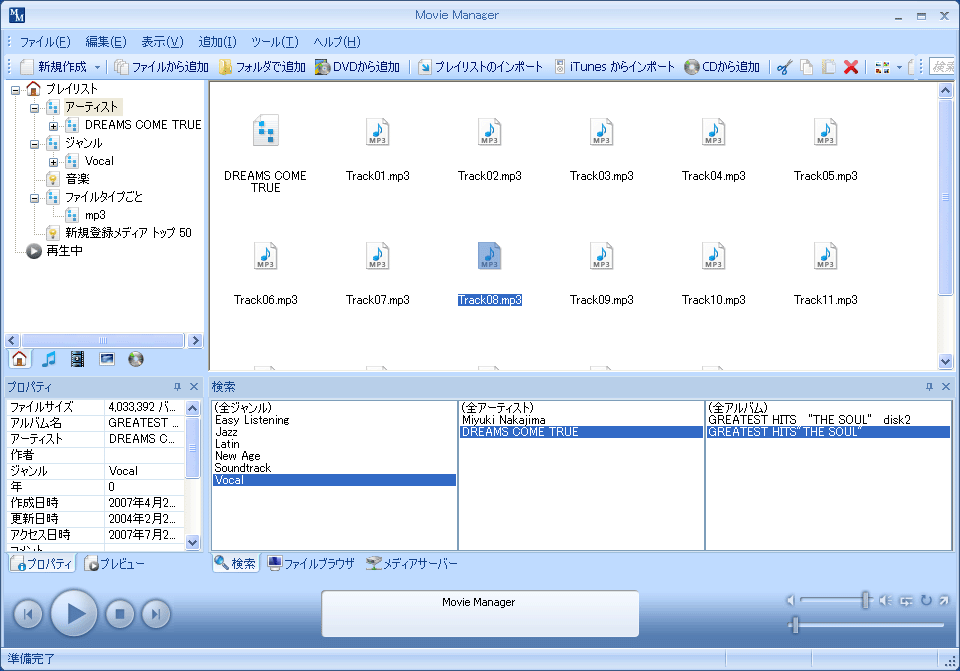
Task: Click CDから追加 toolbar button
Action: pos(722,67)
